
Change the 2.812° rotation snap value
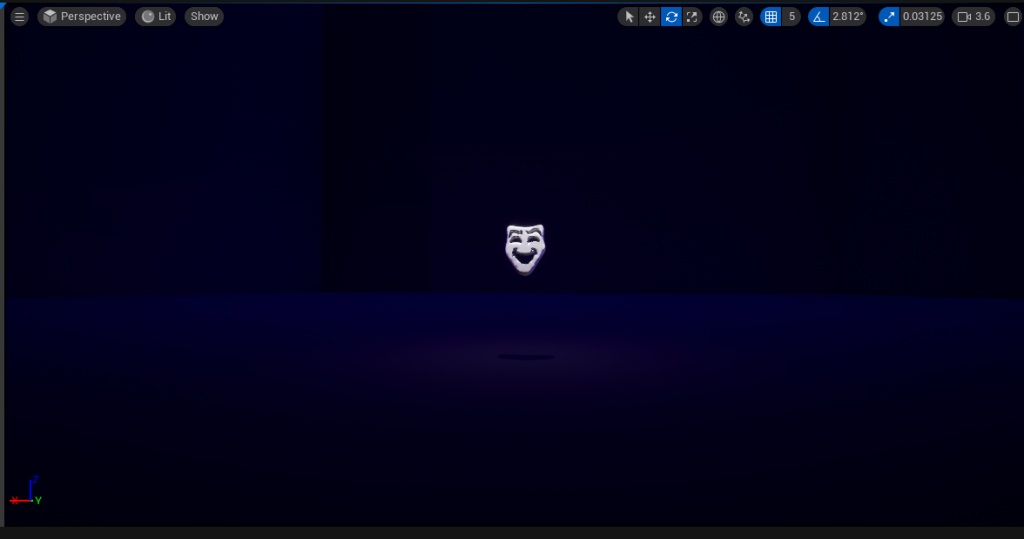[848, 16]
